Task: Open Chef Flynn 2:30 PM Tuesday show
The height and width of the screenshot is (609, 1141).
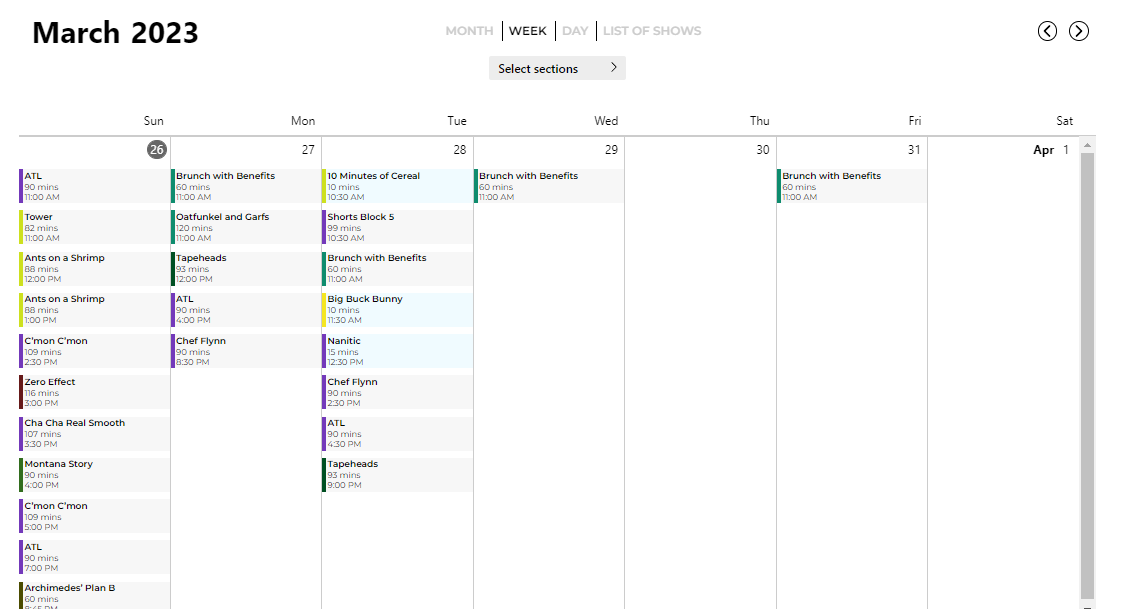Action: coord(397,392)
